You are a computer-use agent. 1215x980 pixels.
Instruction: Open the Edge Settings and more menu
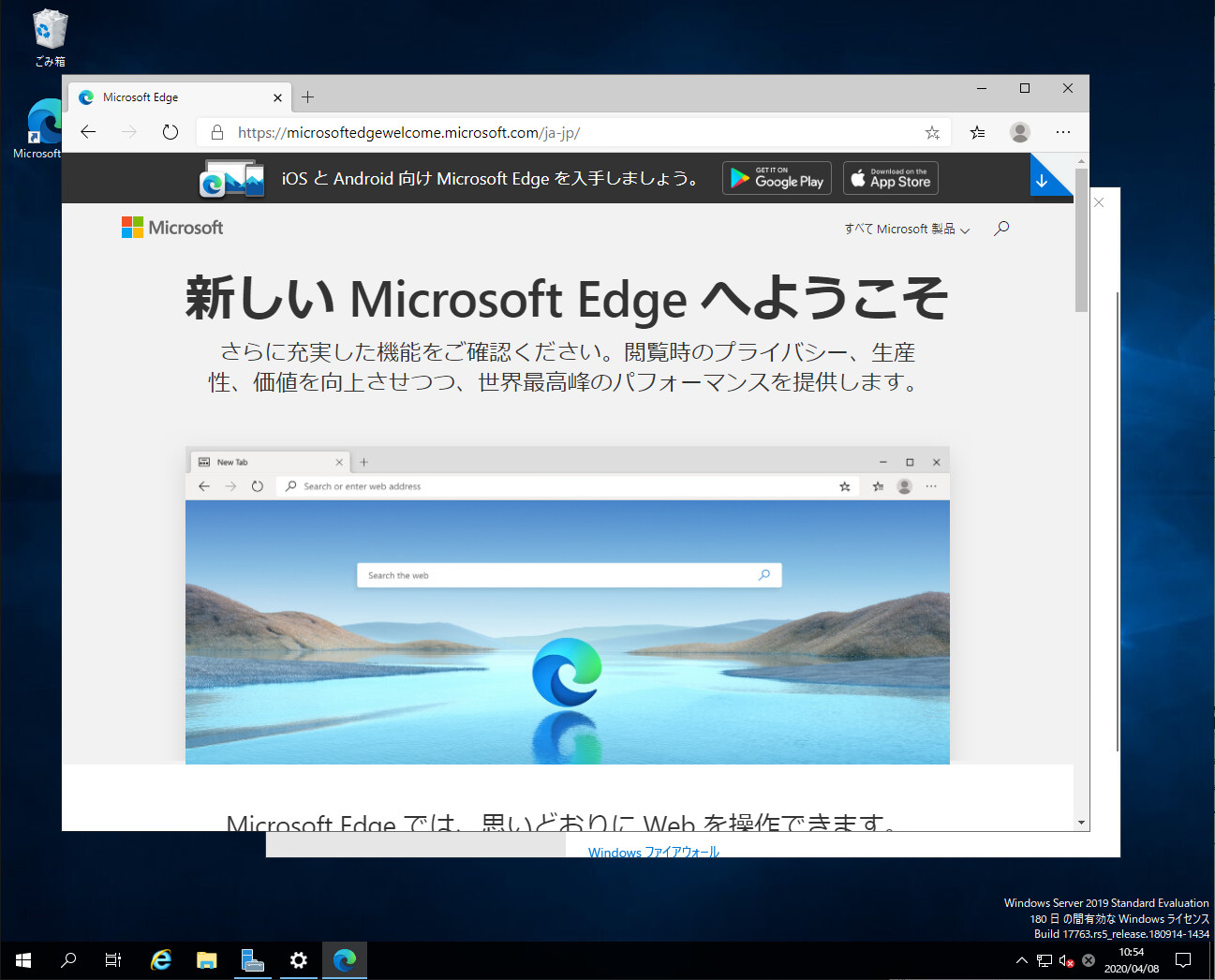[x=1063, y=132]
